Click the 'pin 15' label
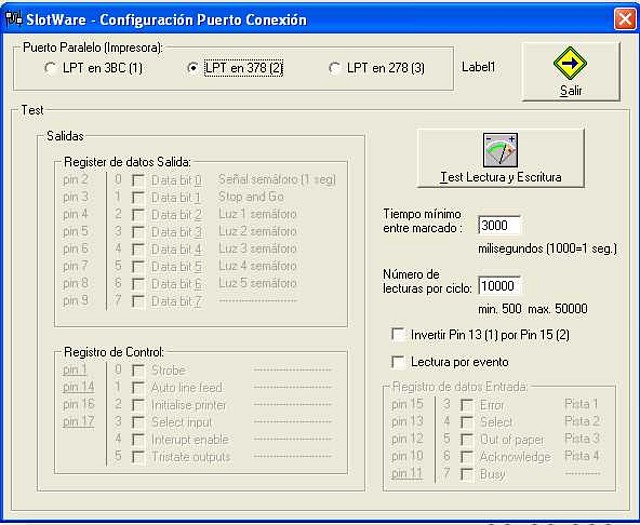 tap(407, 404)
